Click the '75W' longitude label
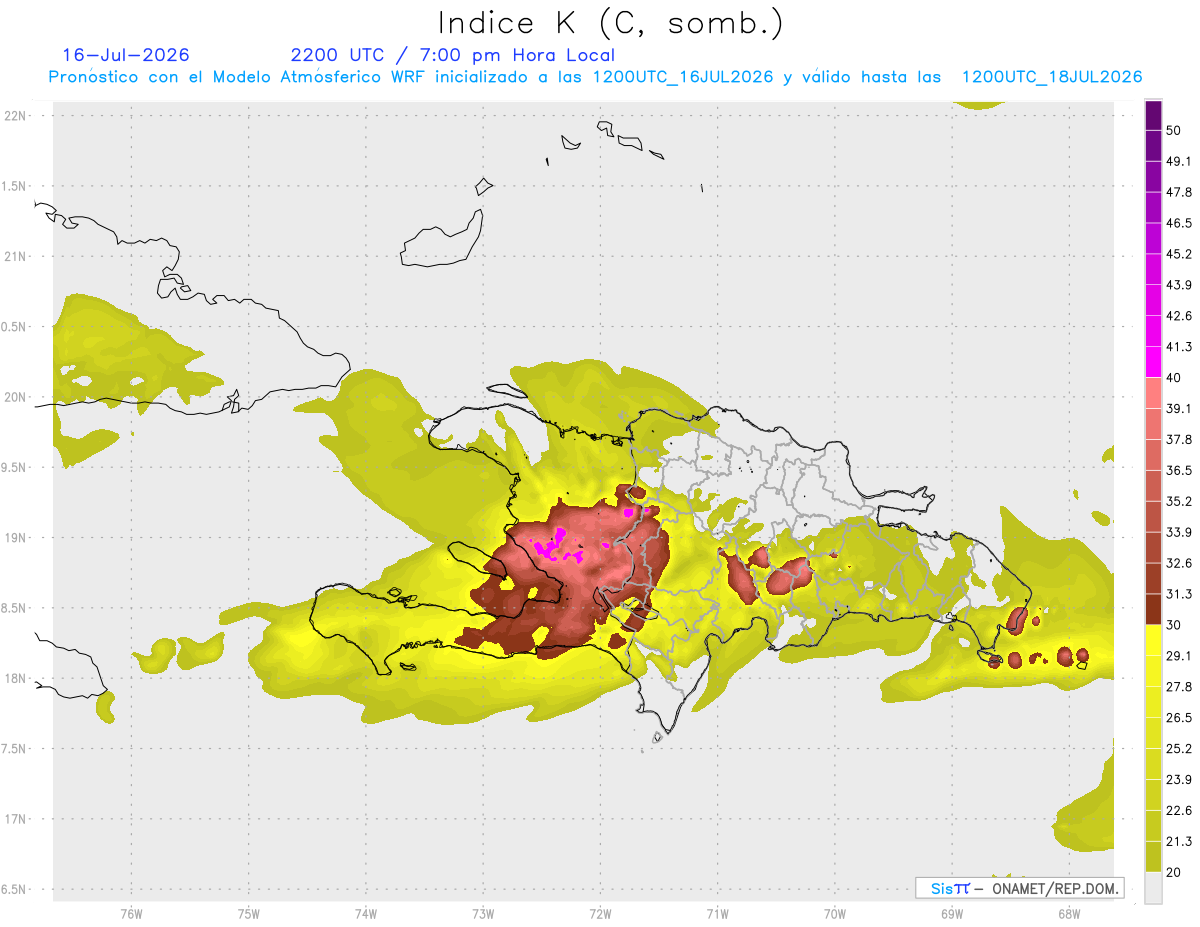 click(249, 914)
